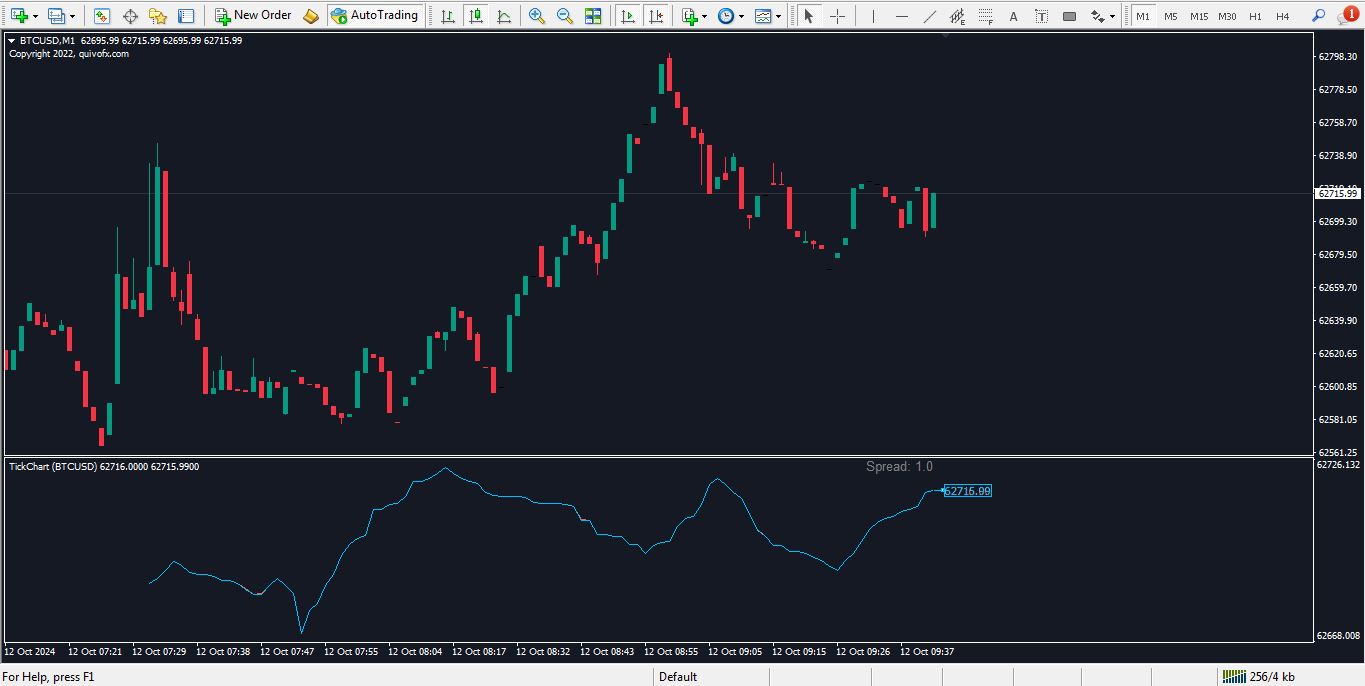Select the Trendline drawing tool

[930, 16]
